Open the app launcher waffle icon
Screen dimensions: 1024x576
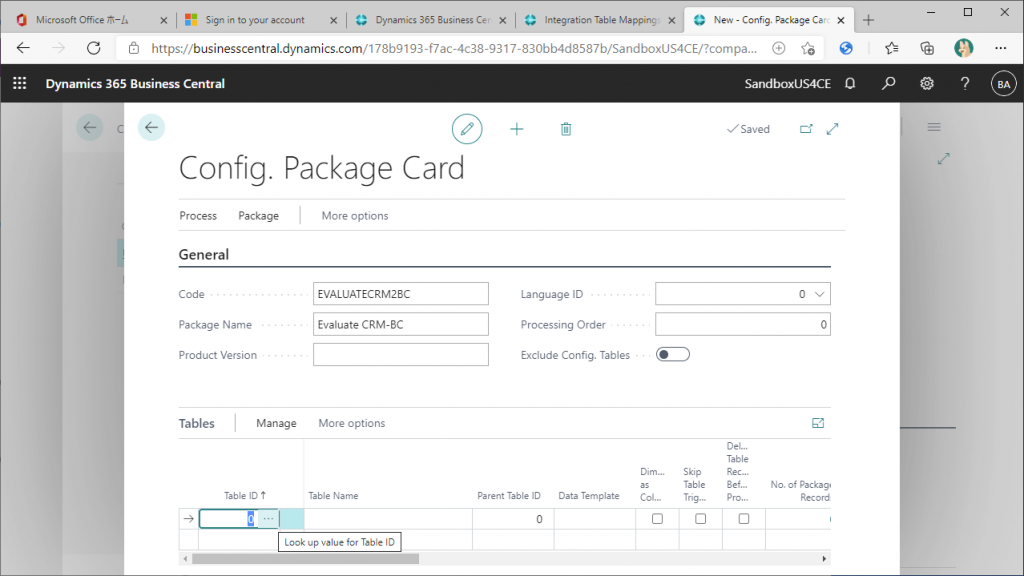20,84
